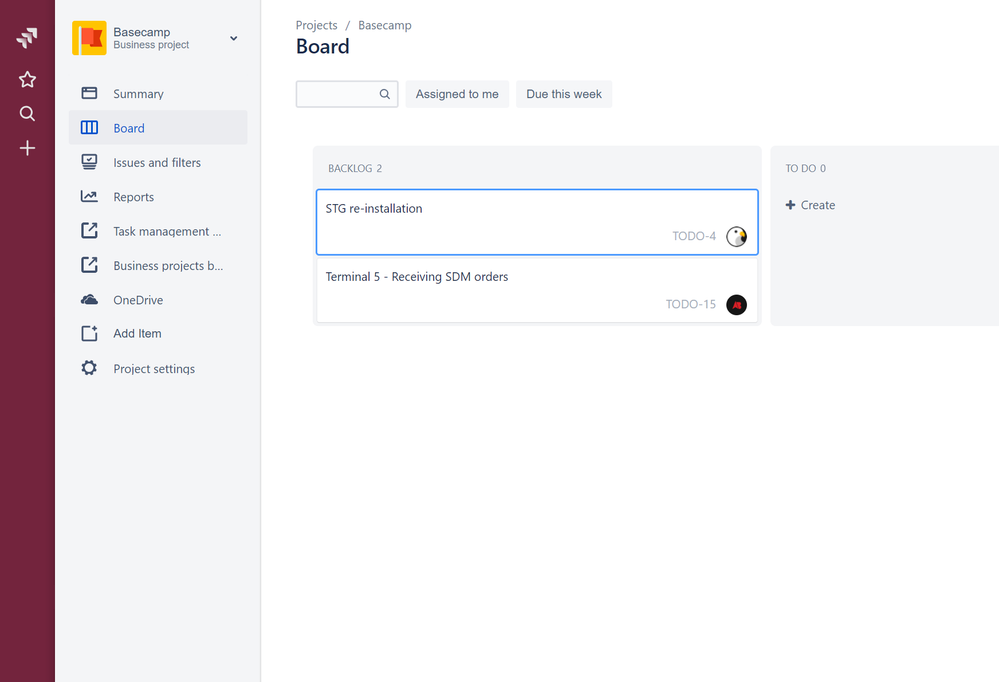The image size is (999, 682).
Task: Focus the board search field
Action: pyautogui.click(x=347, y=94)
